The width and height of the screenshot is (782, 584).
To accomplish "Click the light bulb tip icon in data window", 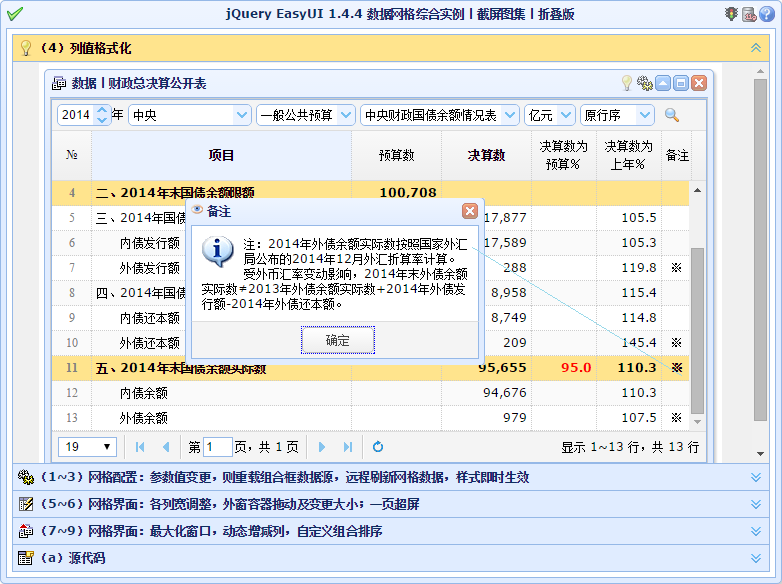I will tap(626, 83).
